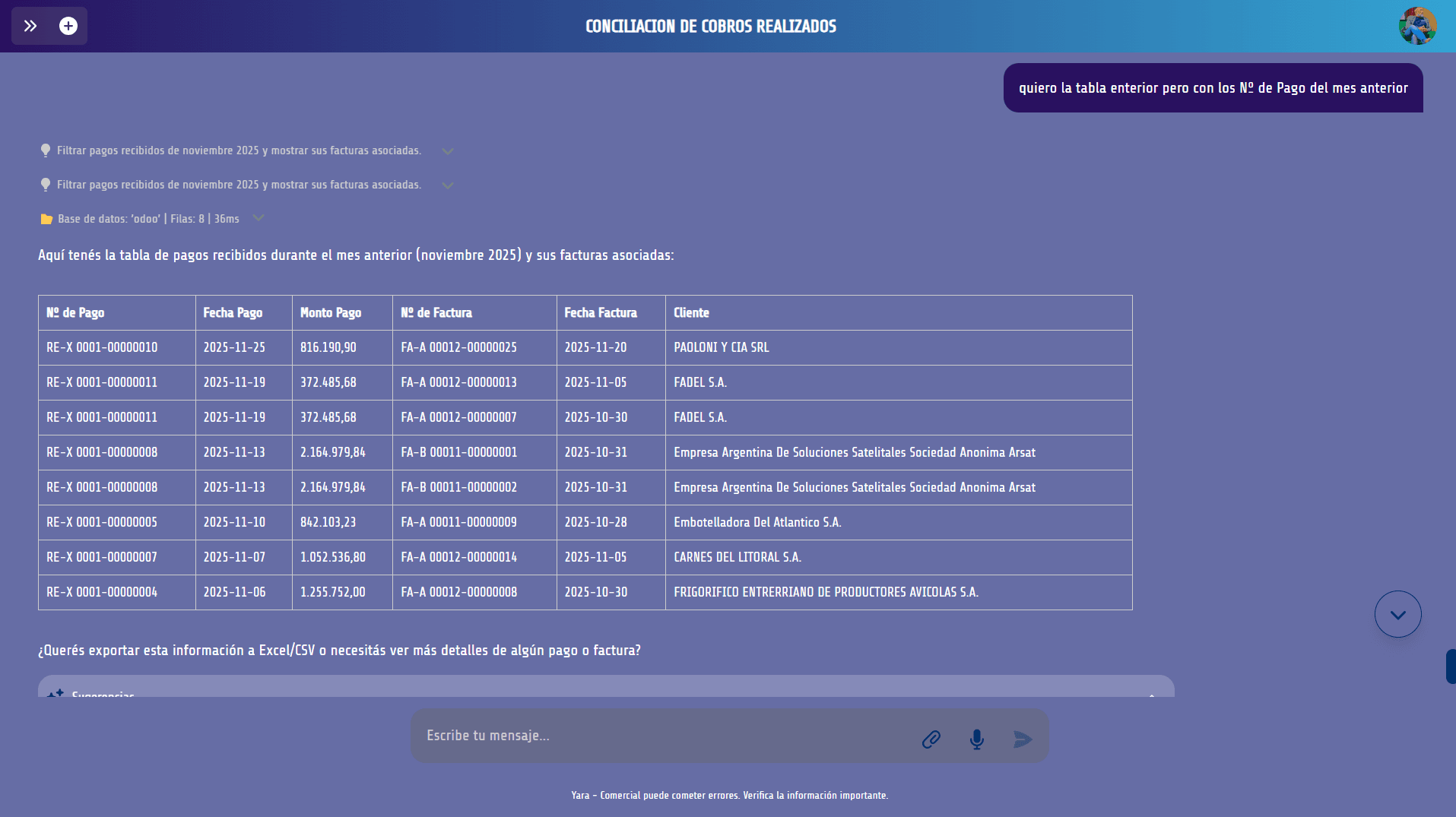Screen dimensions: 1456x817
Task: Start a new chat with plus icon
Action: pyautogui.click(x=68, y=26)
